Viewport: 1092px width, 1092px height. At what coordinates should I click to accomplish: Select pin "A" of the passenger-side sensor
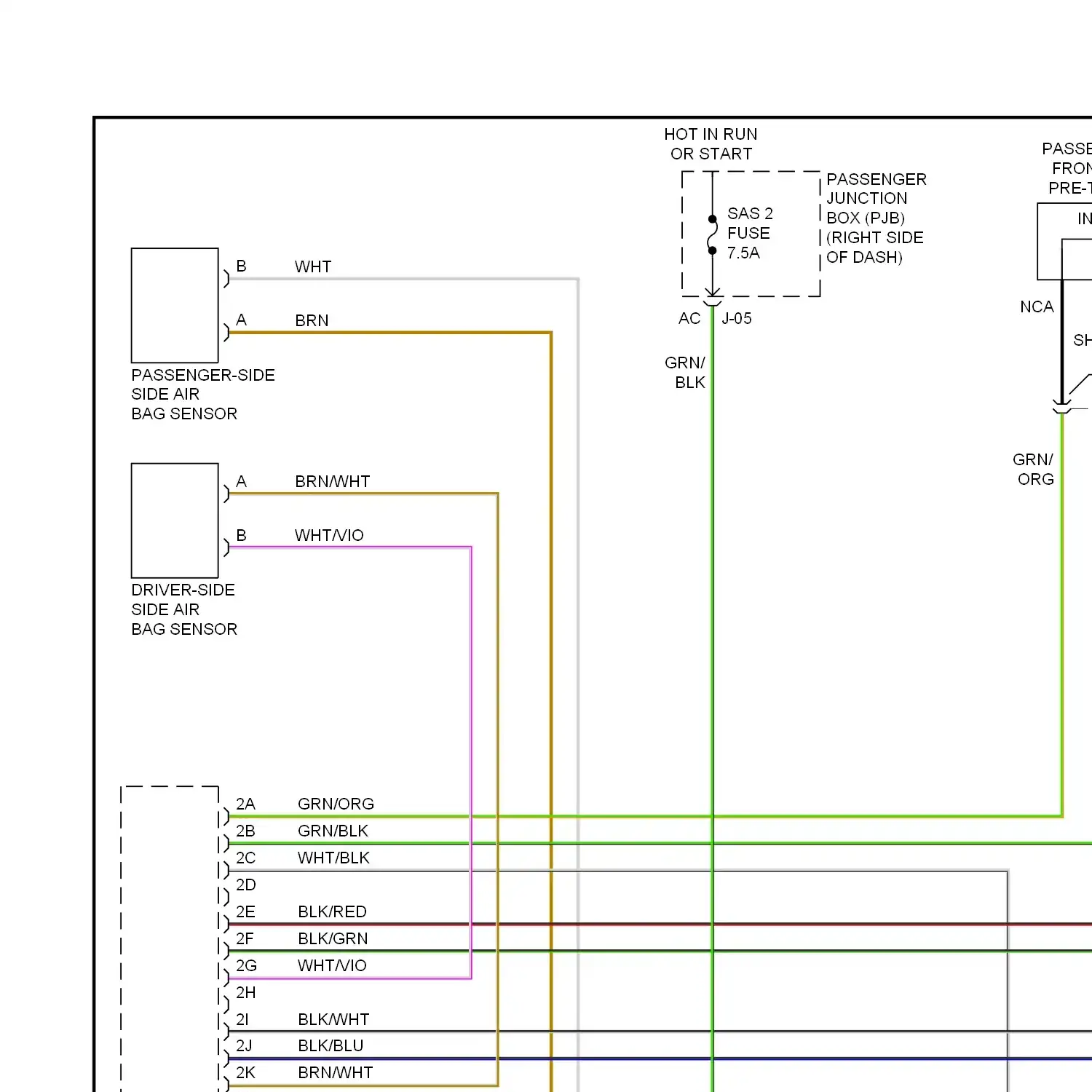(241, 320)
